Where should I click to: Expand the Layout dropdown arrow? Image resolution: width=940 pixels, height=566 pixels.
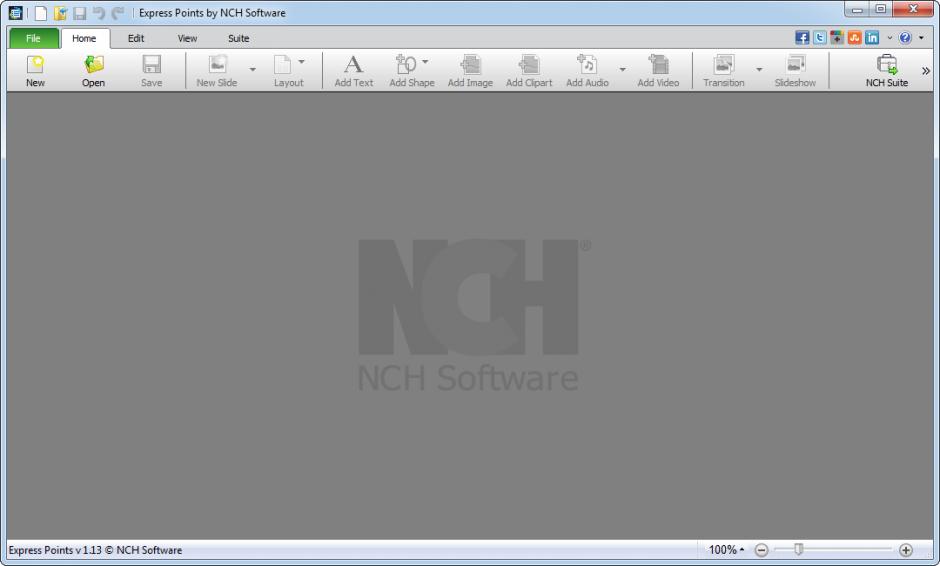click(302, 61)
